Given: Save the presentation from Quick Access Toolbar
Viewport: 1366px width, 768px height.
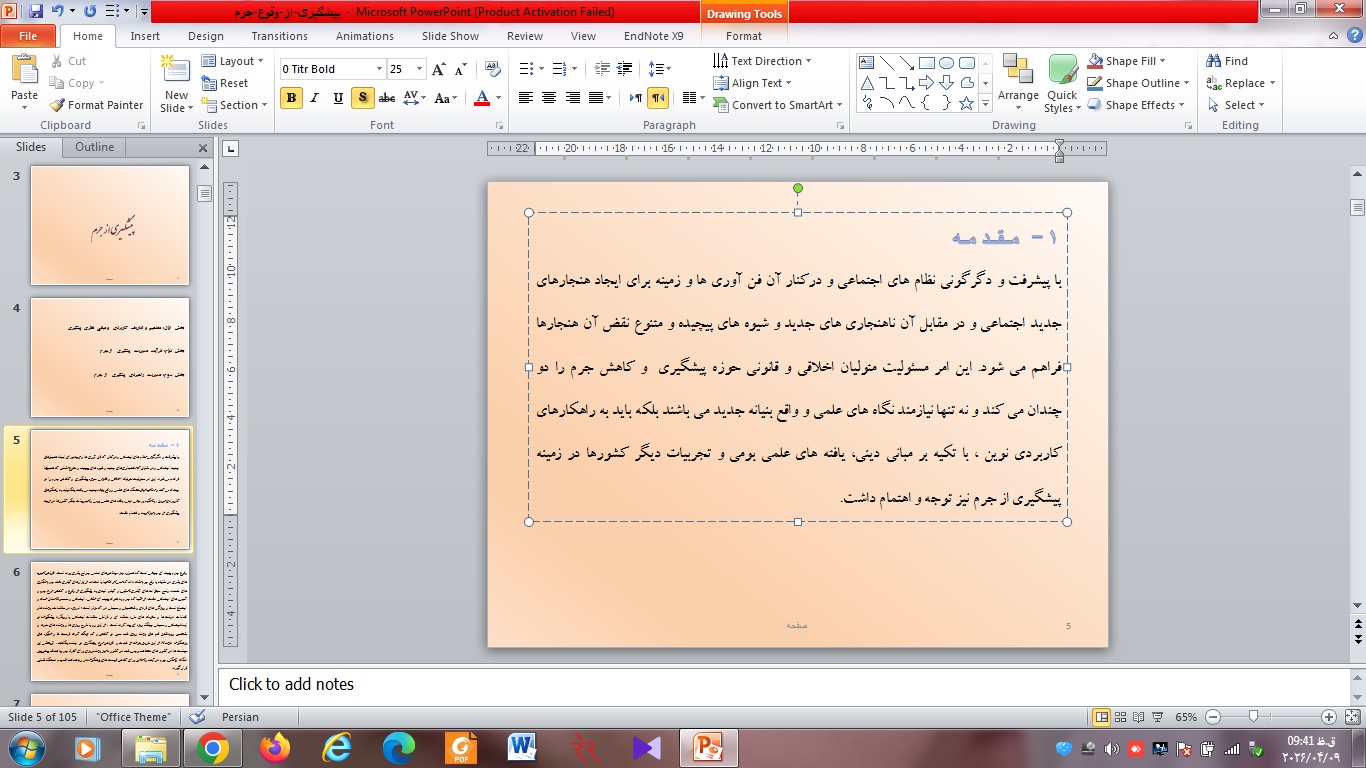Looking at the screenshot, I should pos(37,12).
